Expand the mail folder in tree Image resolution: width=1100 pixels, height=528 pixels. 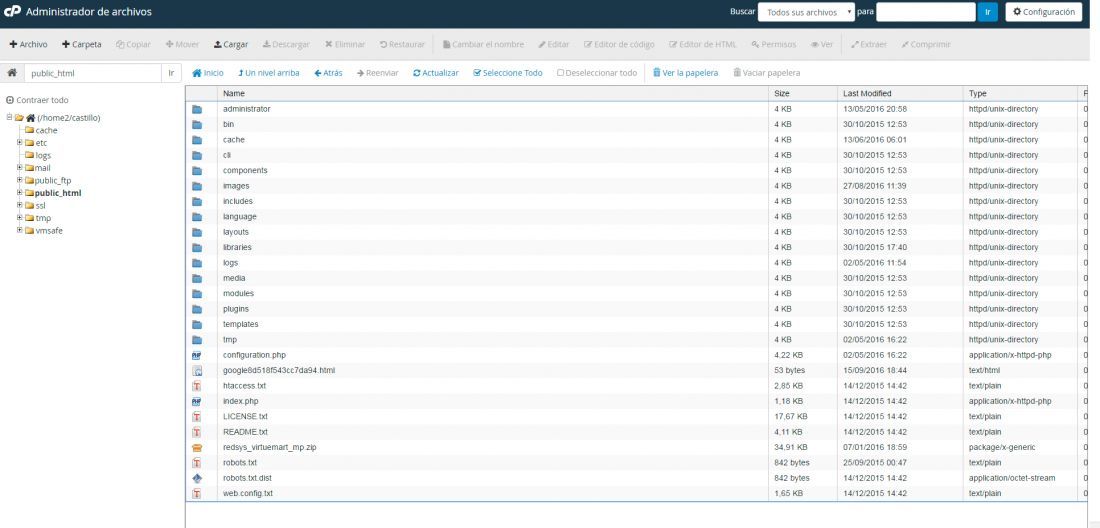point(20,168)
